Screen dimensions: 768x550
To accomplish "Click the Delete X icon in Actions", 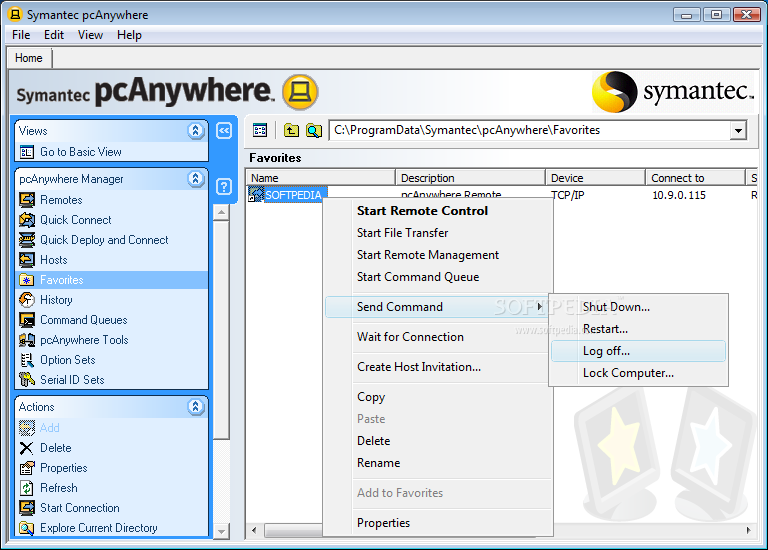I will [x=27, y=448].
